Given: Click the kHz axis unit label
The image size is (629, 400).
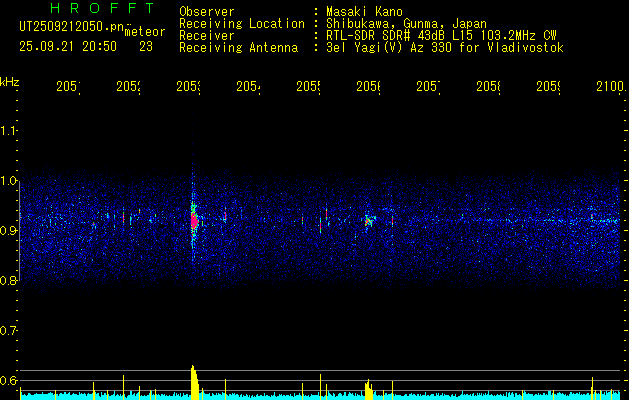Looking at the screenshot, I should (10, 82).
